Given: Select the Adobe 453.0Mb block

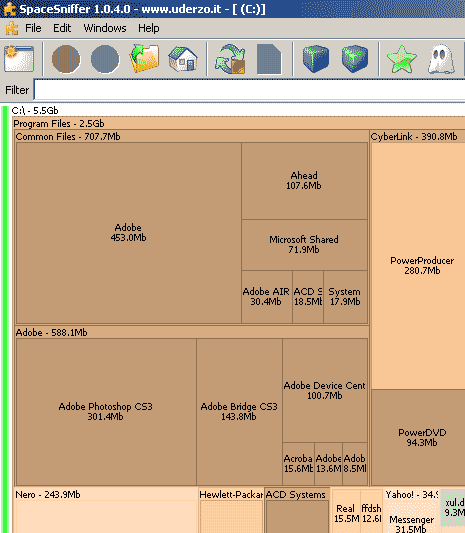Looking at the screenshot, I should (x=128, y=233).
